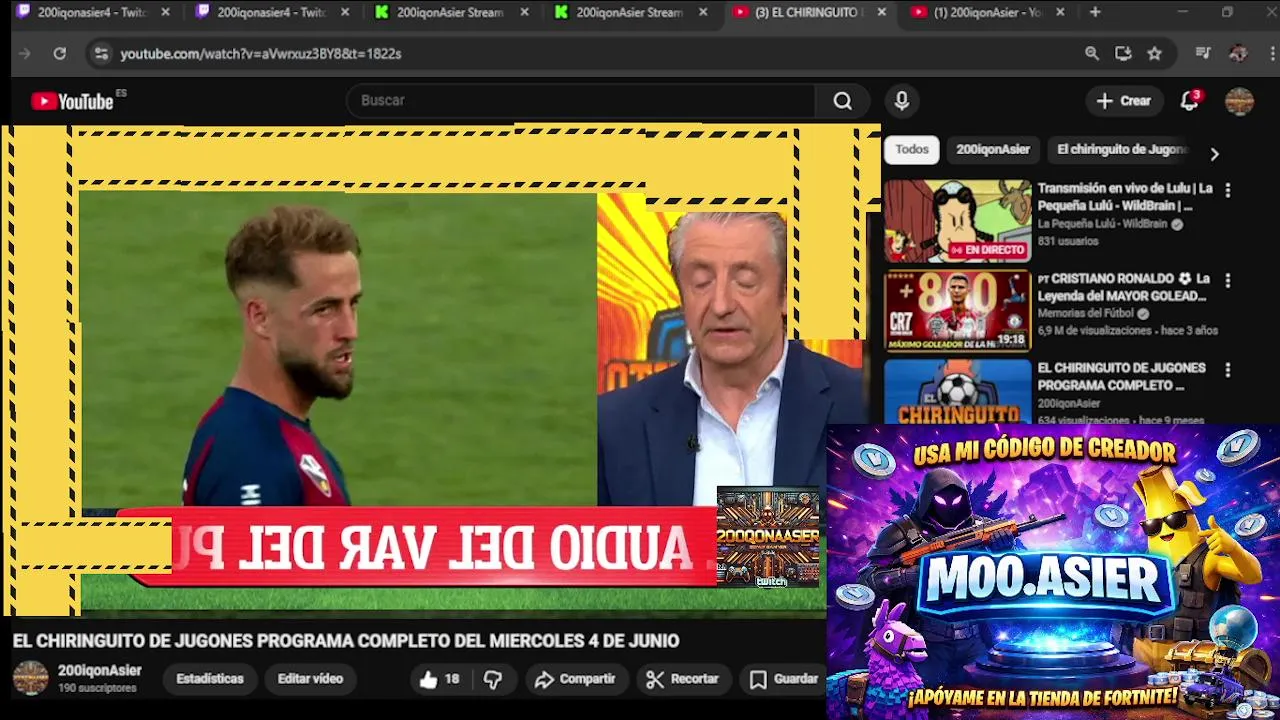Open the media control icon in the browser toolbar
The height and width of the screenshot is (720, 1280).
pyautogui.click(x=1204, y=54)
